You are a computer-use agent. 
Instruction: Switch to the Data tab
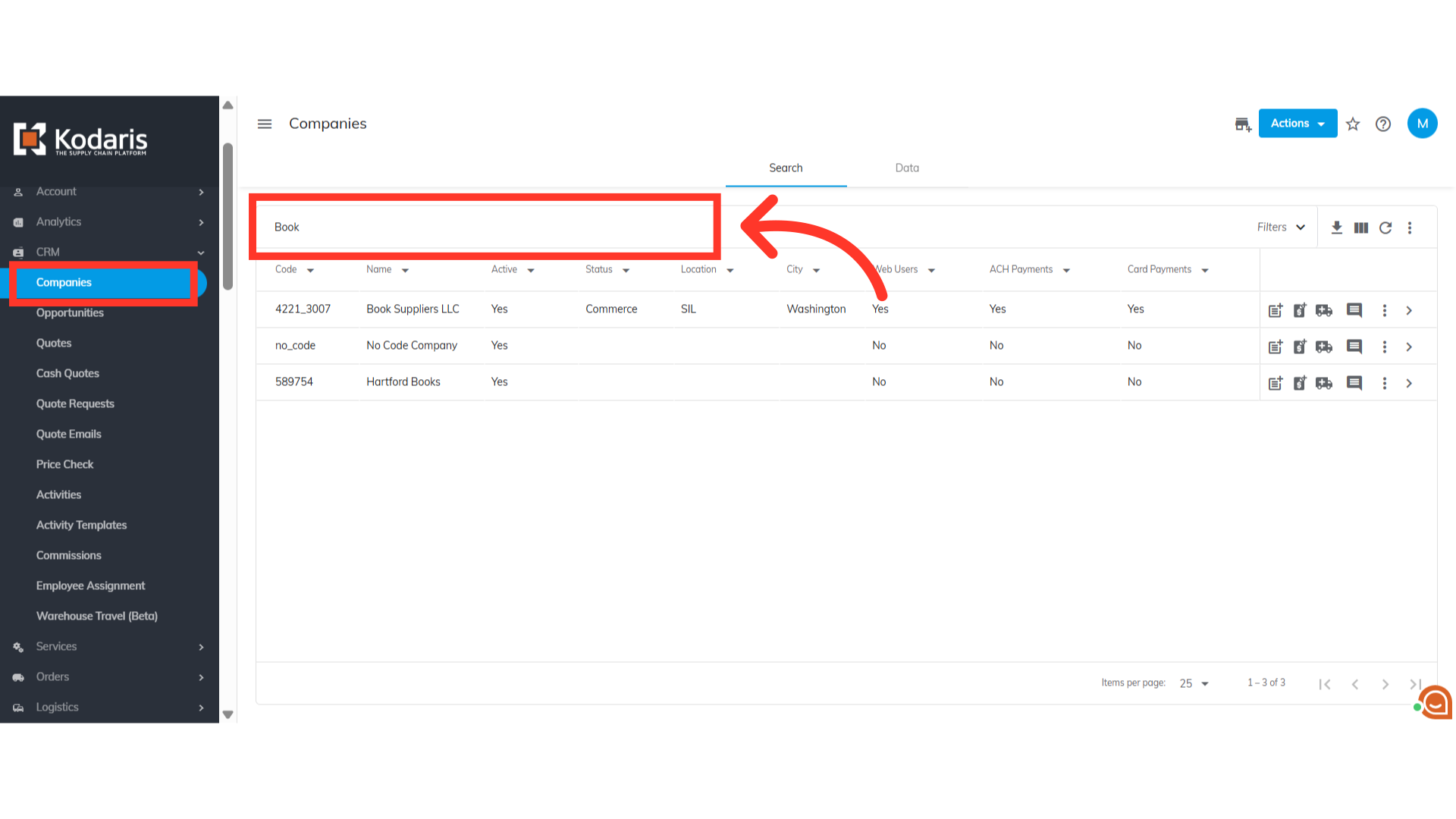907,168
